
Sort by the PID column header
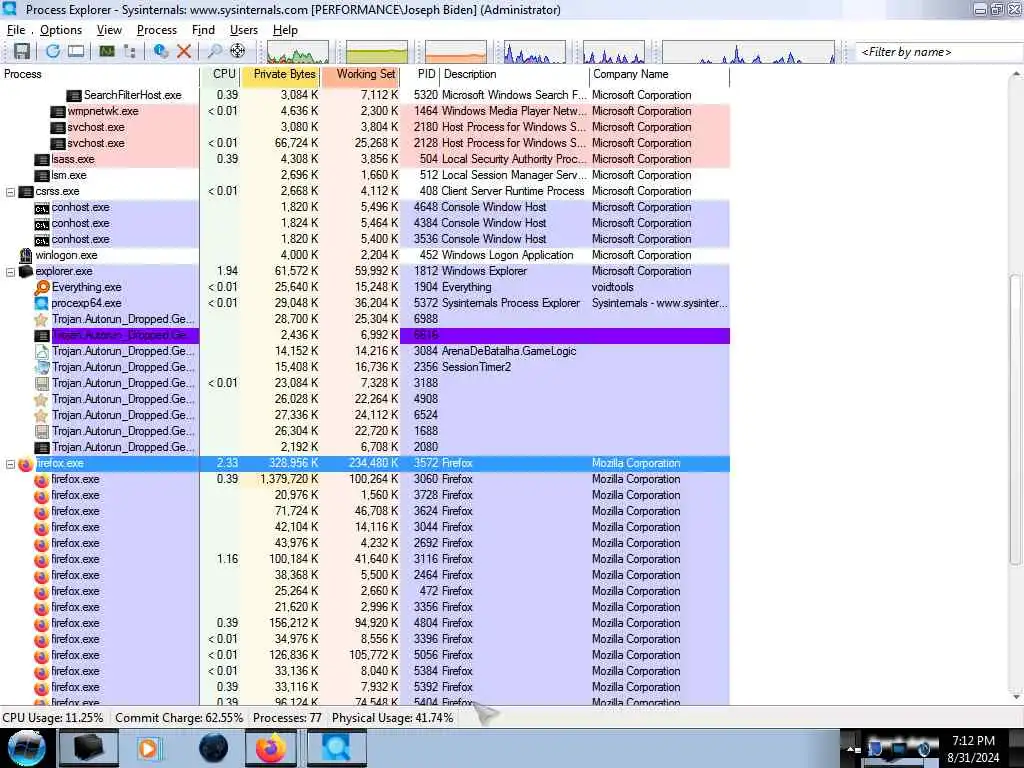click(x=421, y=74)
